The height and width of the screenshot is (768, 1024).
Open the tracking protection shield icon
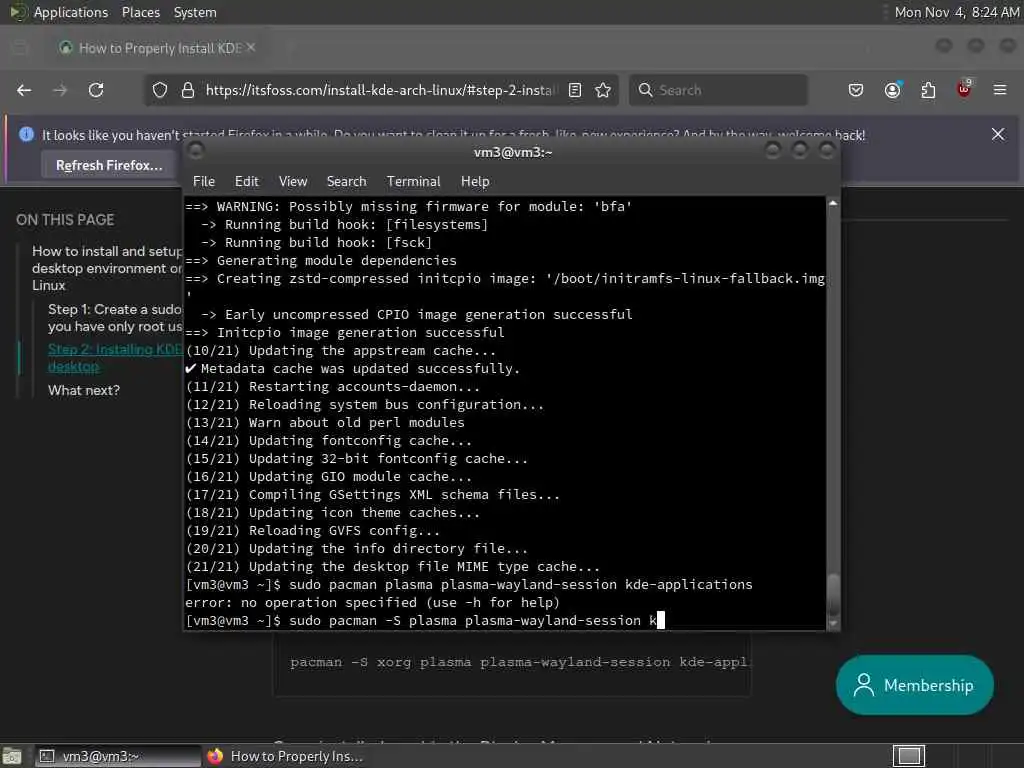click(x=160, y=90)
